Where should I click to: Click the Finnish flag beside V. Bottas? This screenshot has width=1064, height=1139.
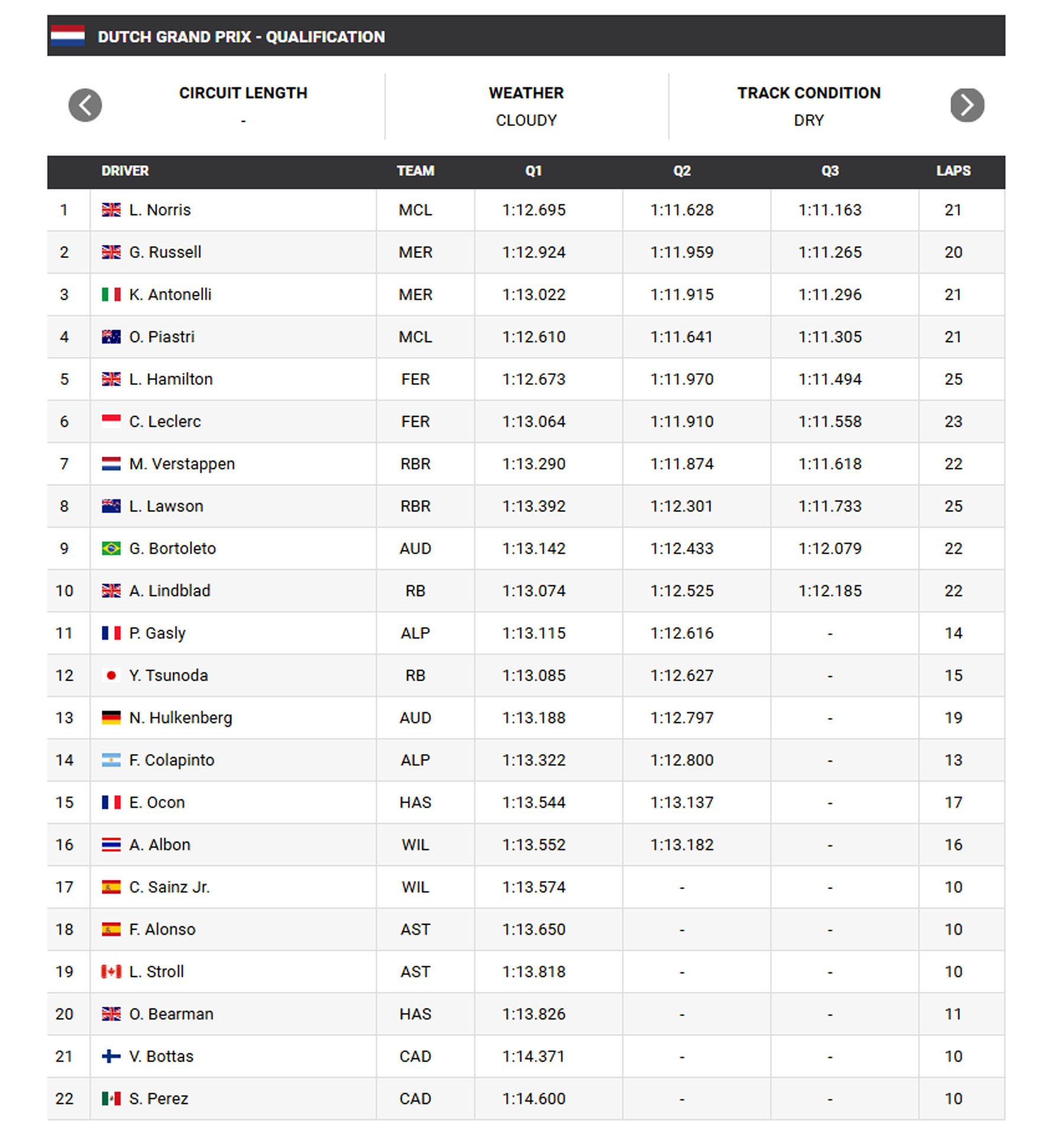(x=111, y=1056)
